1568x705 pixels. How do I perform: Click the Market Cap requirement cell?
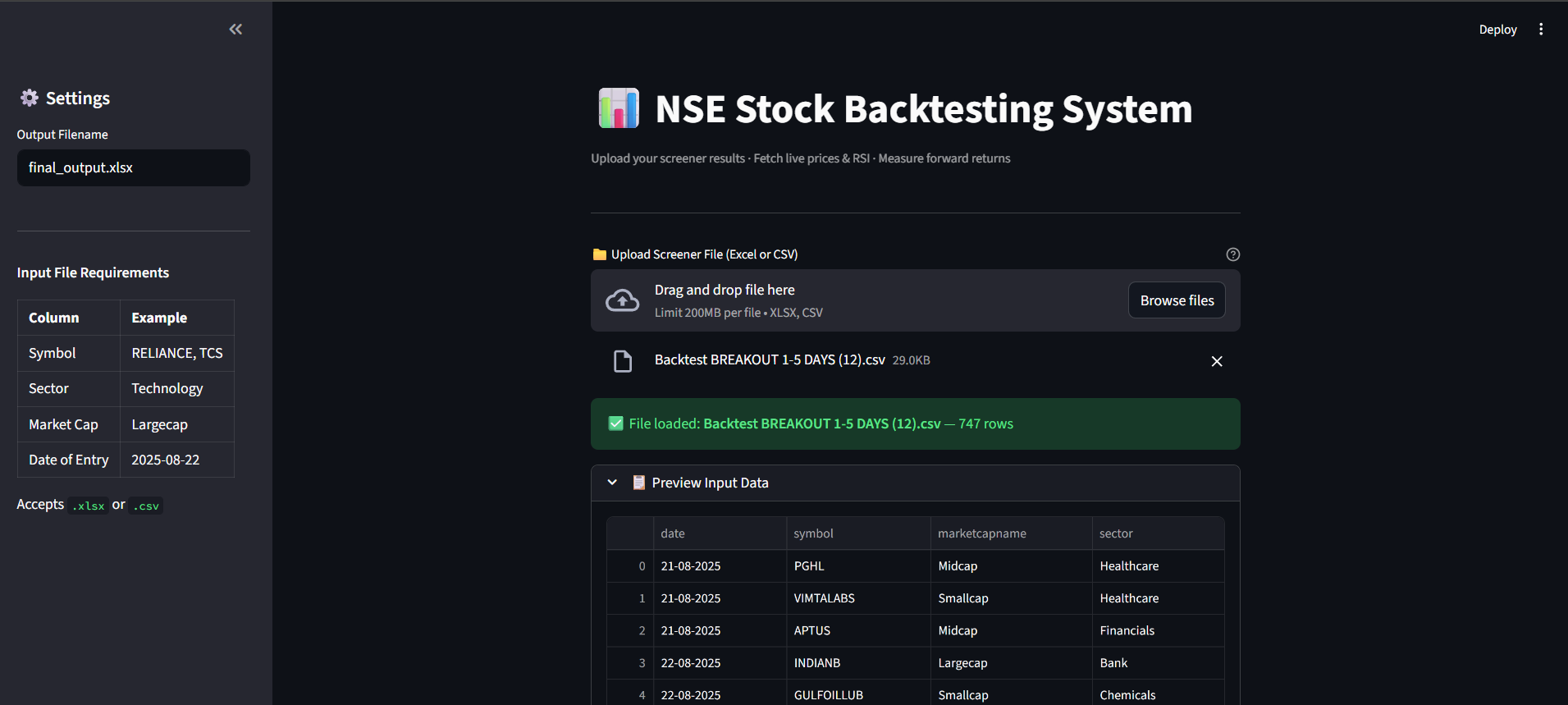69,424
